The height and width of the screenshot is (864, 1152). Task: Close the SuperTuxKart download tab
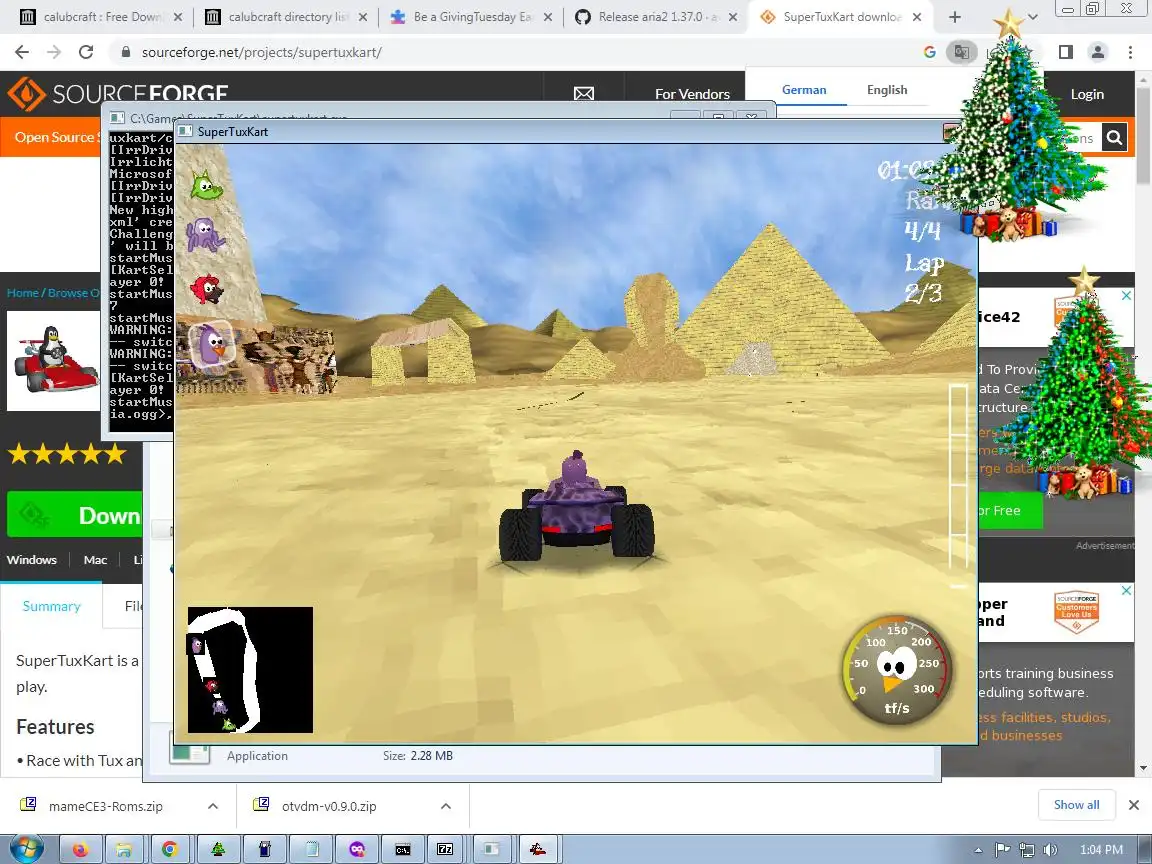pyautogui.click(x=917, y=17)
